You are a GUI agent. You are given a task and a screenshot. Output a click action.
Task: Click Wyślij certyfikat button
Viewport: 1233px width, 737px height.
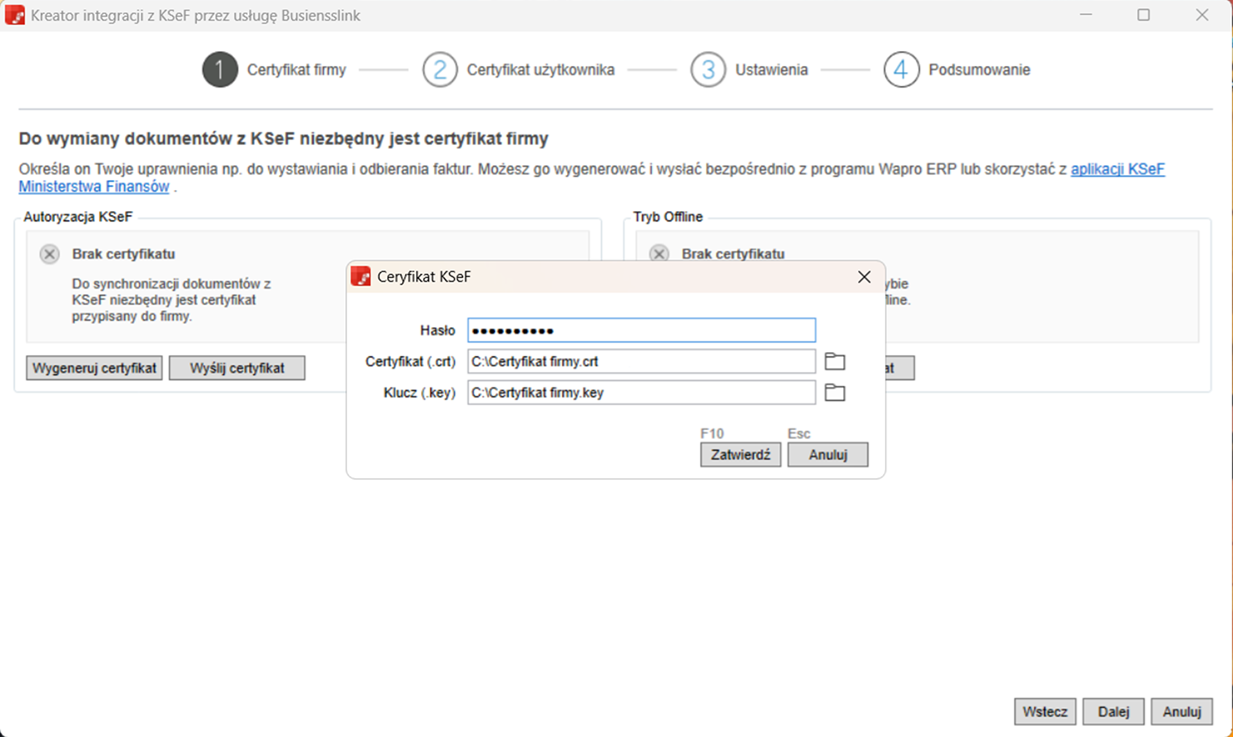point(237,368)
